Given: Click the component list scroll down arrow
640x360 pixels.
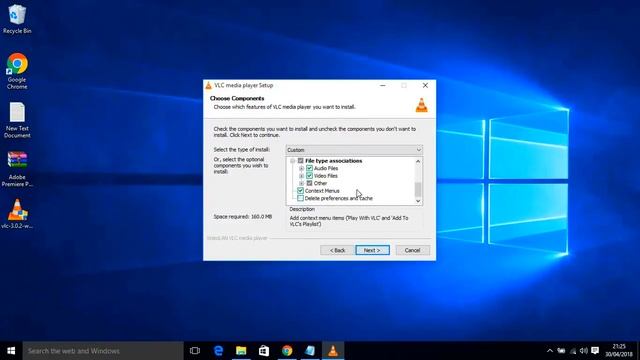Looking at the screenshot, I should [x=418, y=201].
